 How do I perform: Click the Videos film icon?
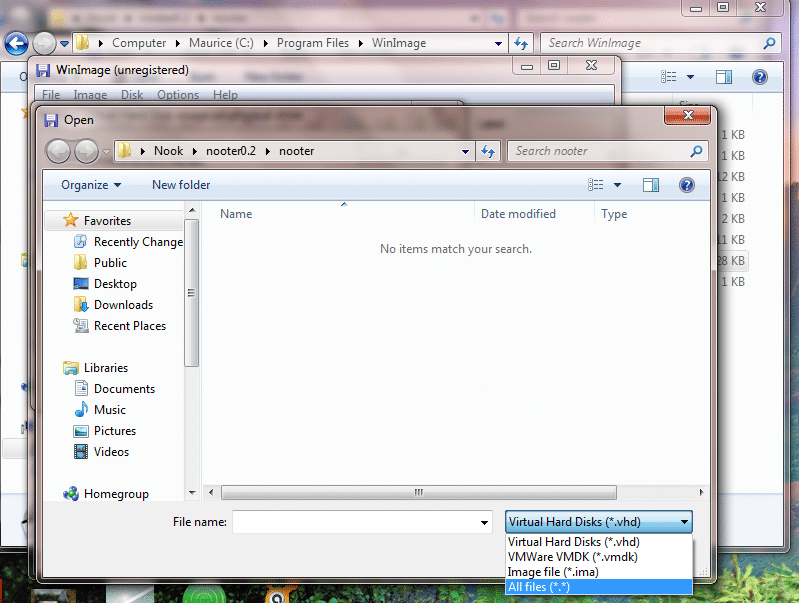(x=81, y=452)
